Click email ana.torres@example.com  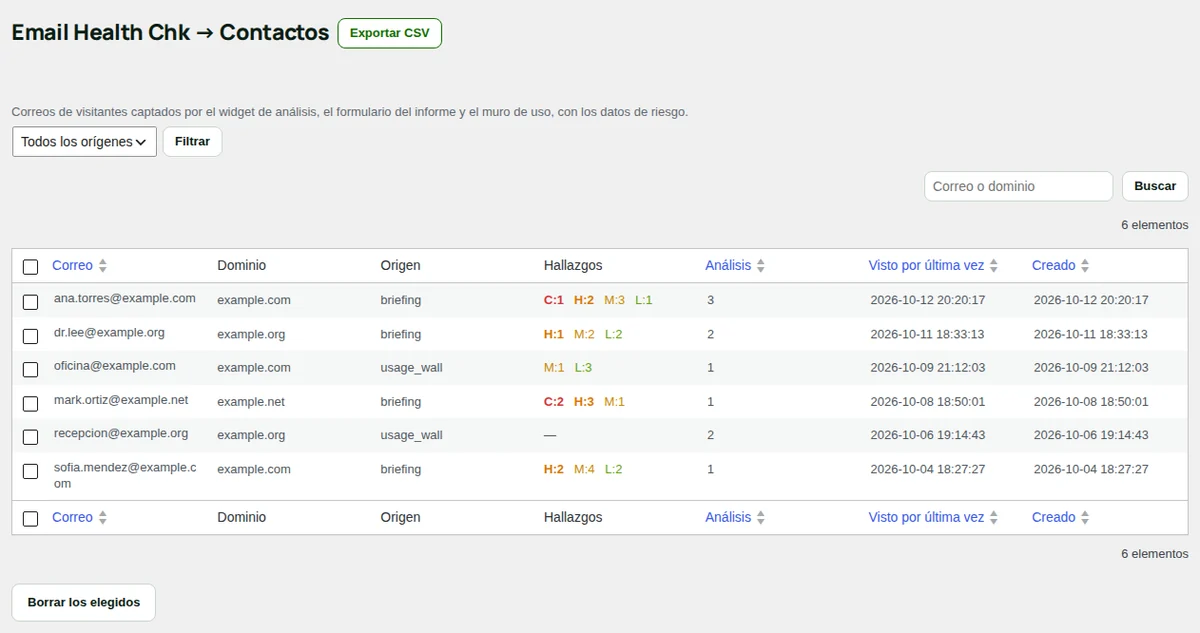click(x=125, y=298)
